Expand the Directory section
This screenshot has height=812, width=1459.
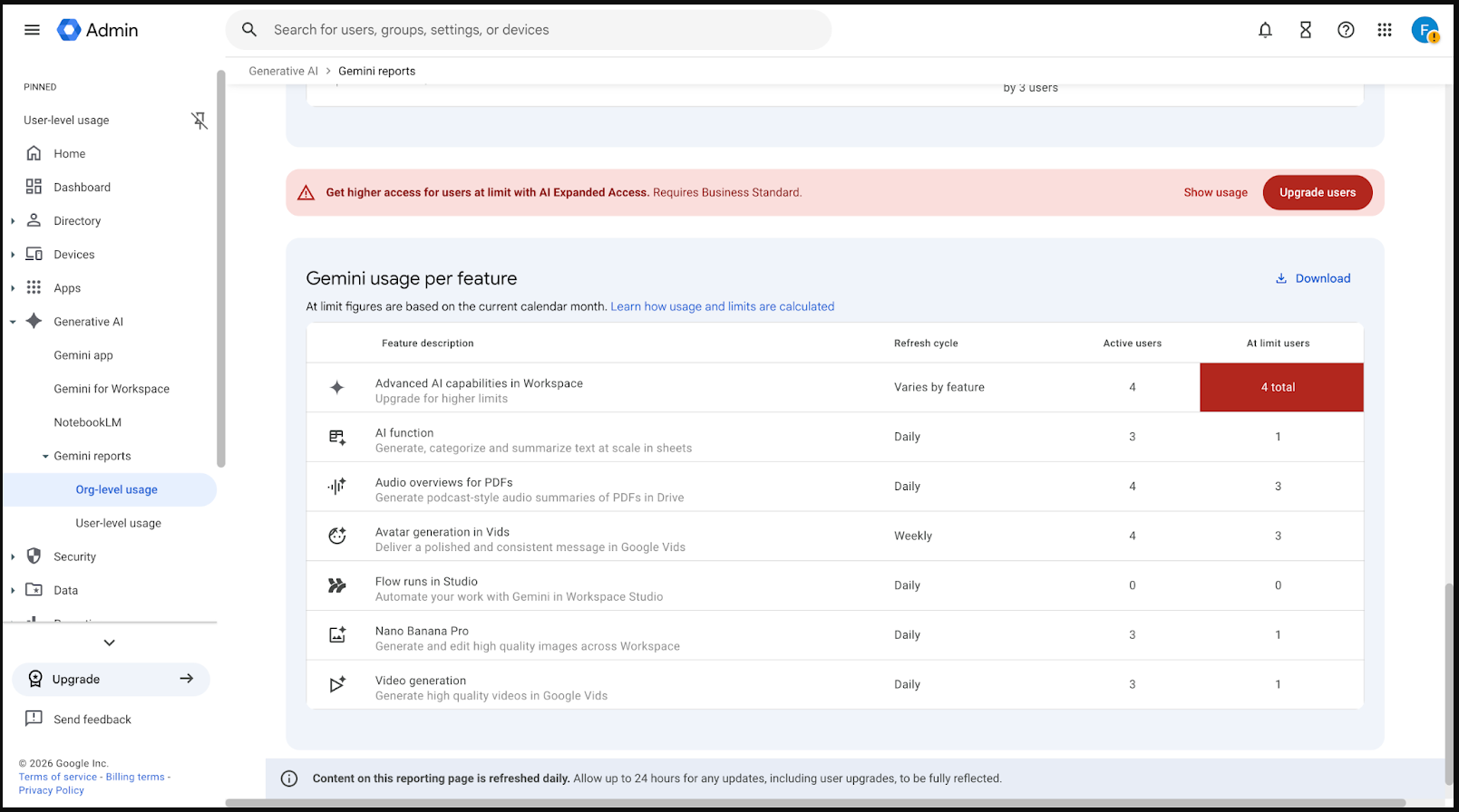tap(13, 221)
